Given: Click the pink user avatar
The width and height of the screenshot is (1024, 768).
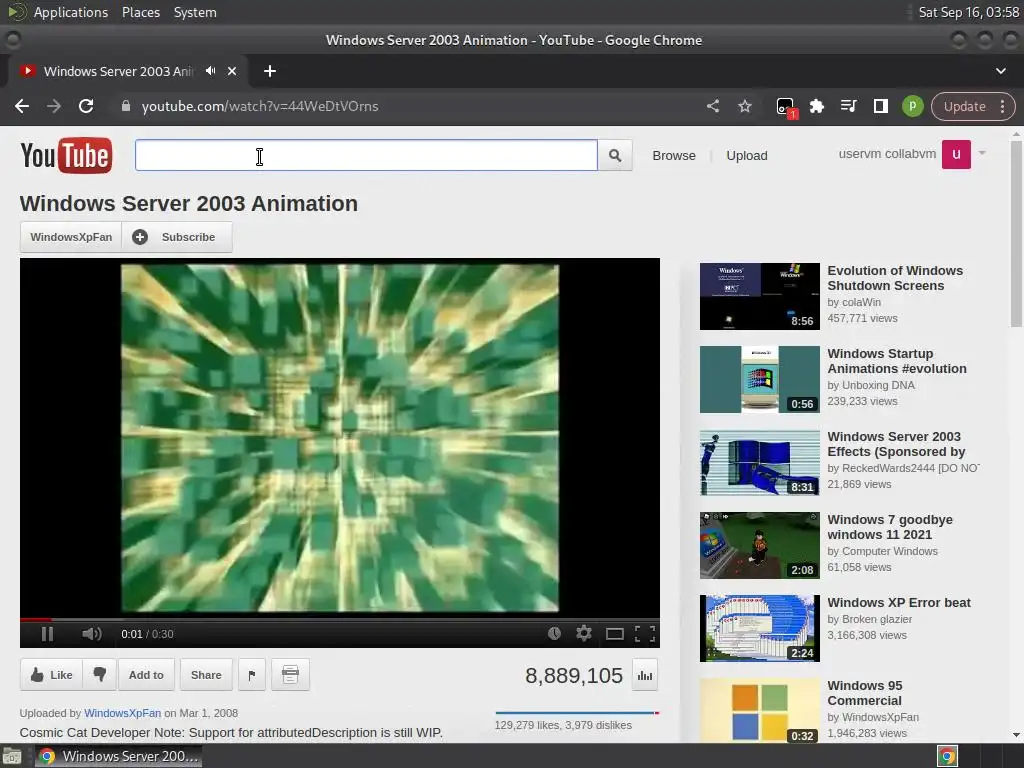Looking at the screenshot, I should point(956,154).
